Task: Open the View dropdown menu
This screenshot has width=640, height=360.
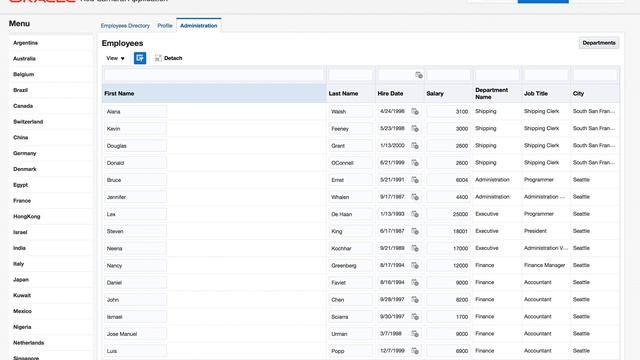Action: point(115,58)
